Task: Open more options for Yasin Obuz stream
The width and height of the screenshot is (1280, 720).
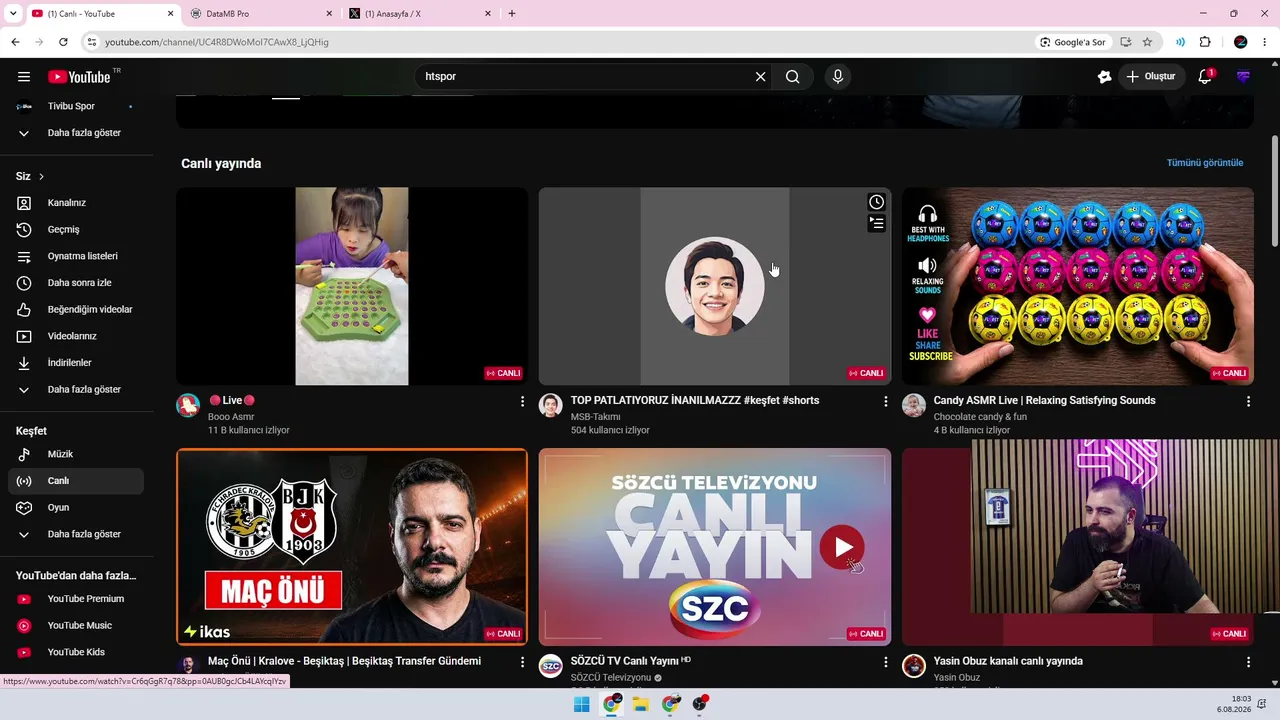Action: (1248, 662)
